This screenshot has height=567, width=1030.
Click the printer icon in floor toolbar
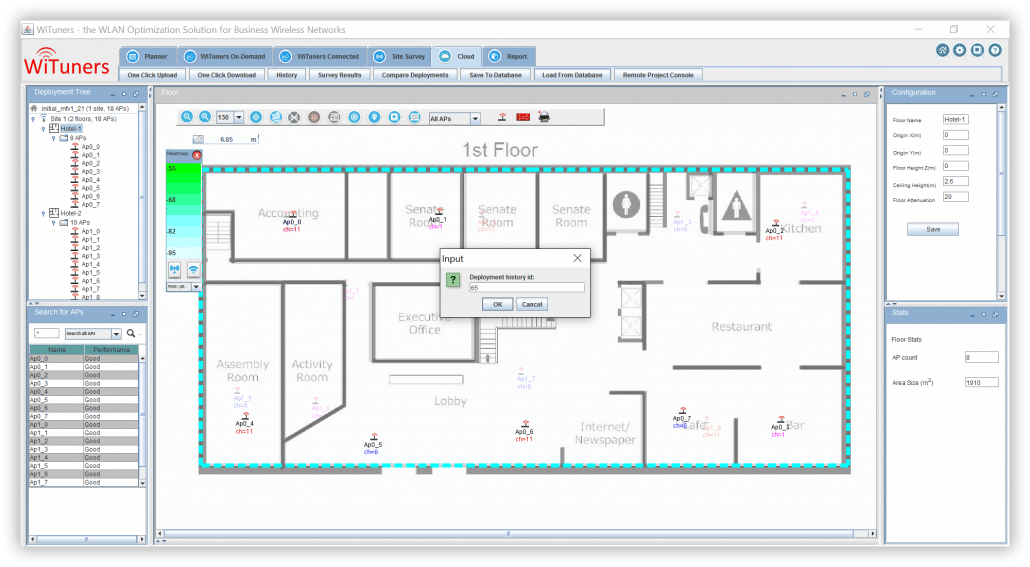(x=544, y=117)
